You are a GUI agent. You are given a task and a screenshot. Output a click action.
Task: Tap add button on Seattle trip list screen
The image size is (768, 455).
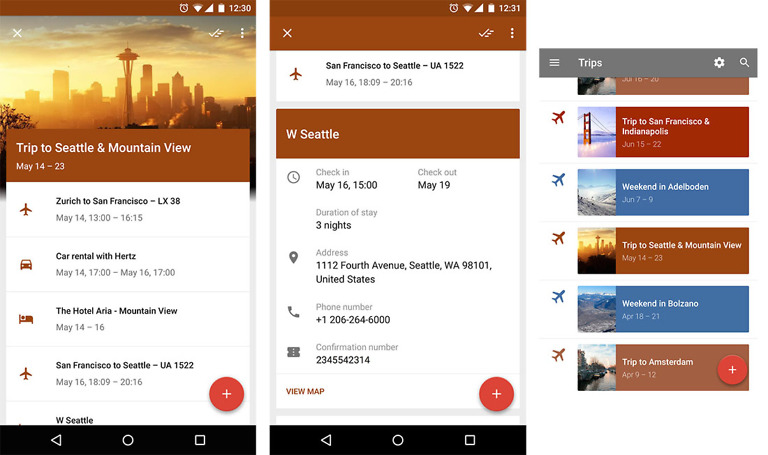226,394
